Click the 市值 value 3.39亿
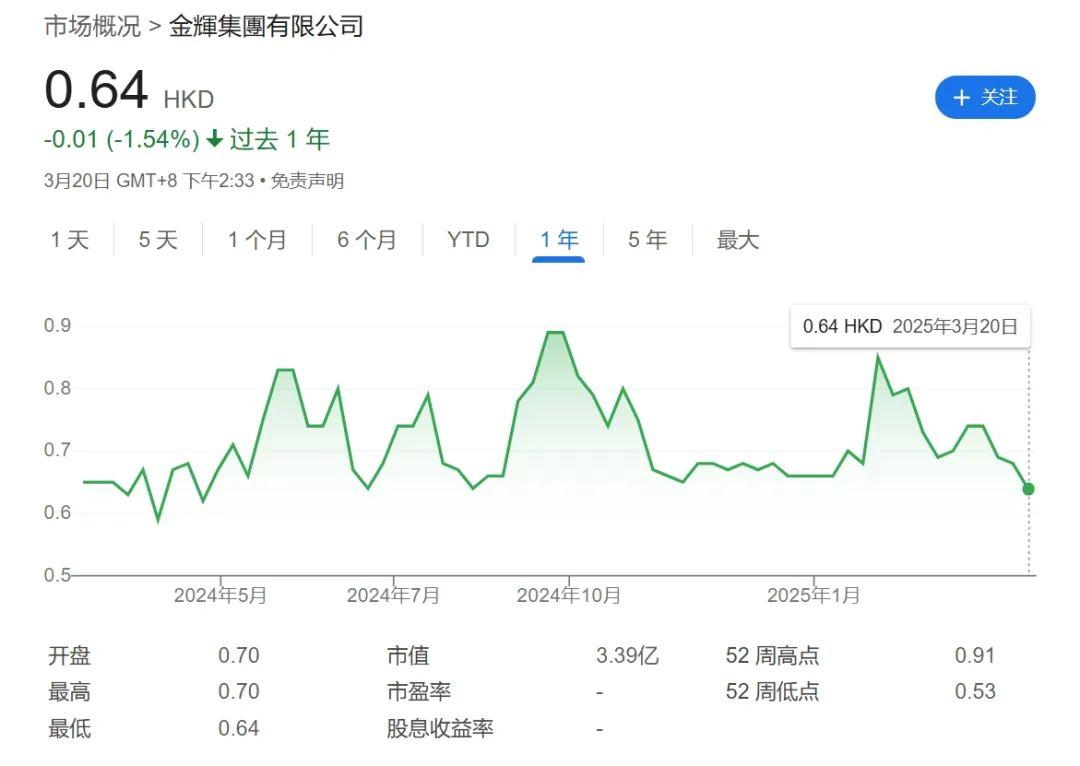Screen dimensions: 1080x766 pos(627,656)
